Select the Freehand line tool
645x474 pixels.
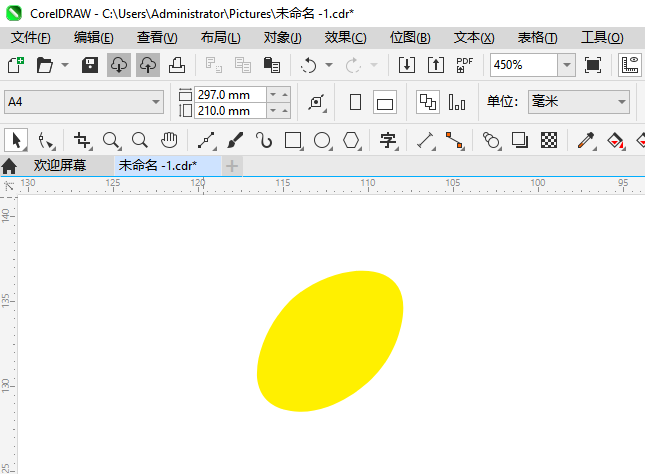coord(206,140)
